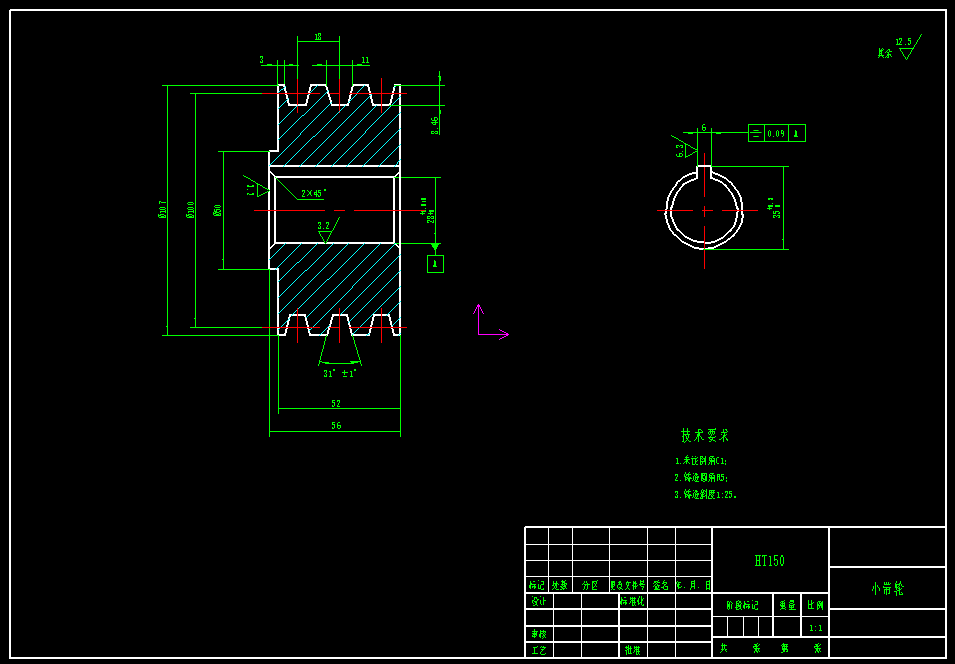
Task: Select the 其余 label at top right
Action: pos(885,53)
